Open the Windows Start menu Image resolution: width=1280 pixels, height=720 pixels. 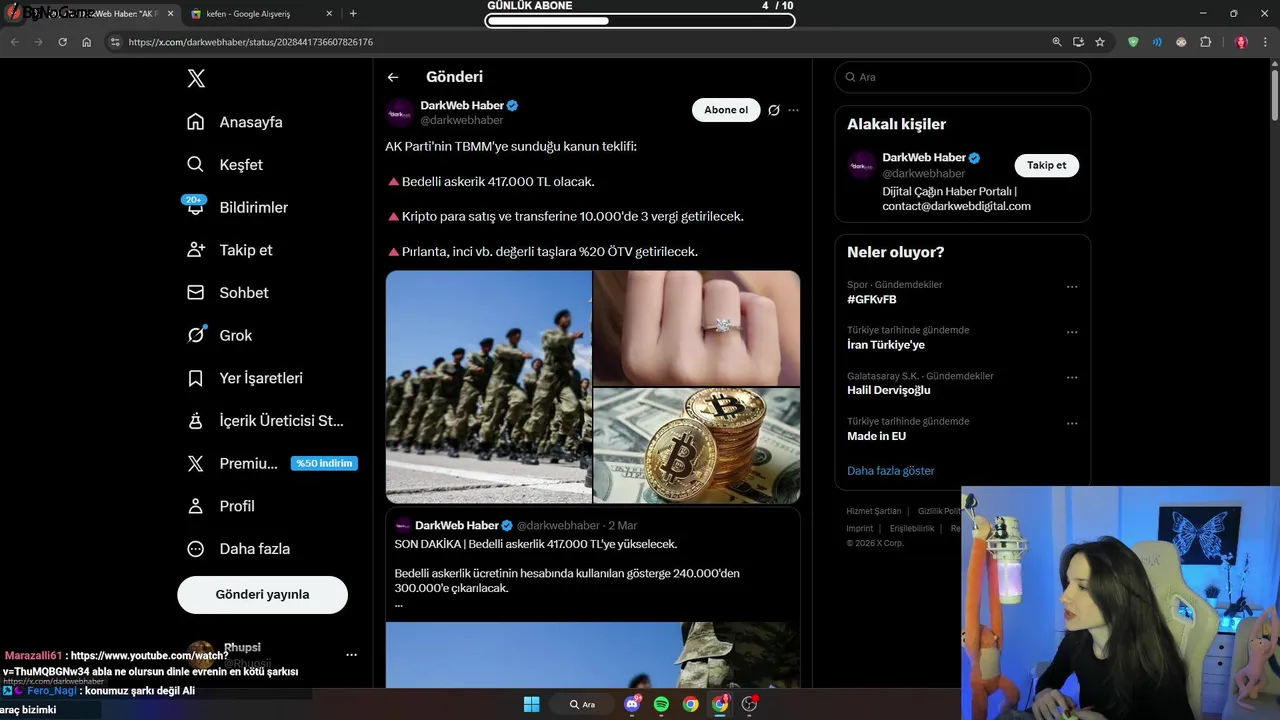532,704
